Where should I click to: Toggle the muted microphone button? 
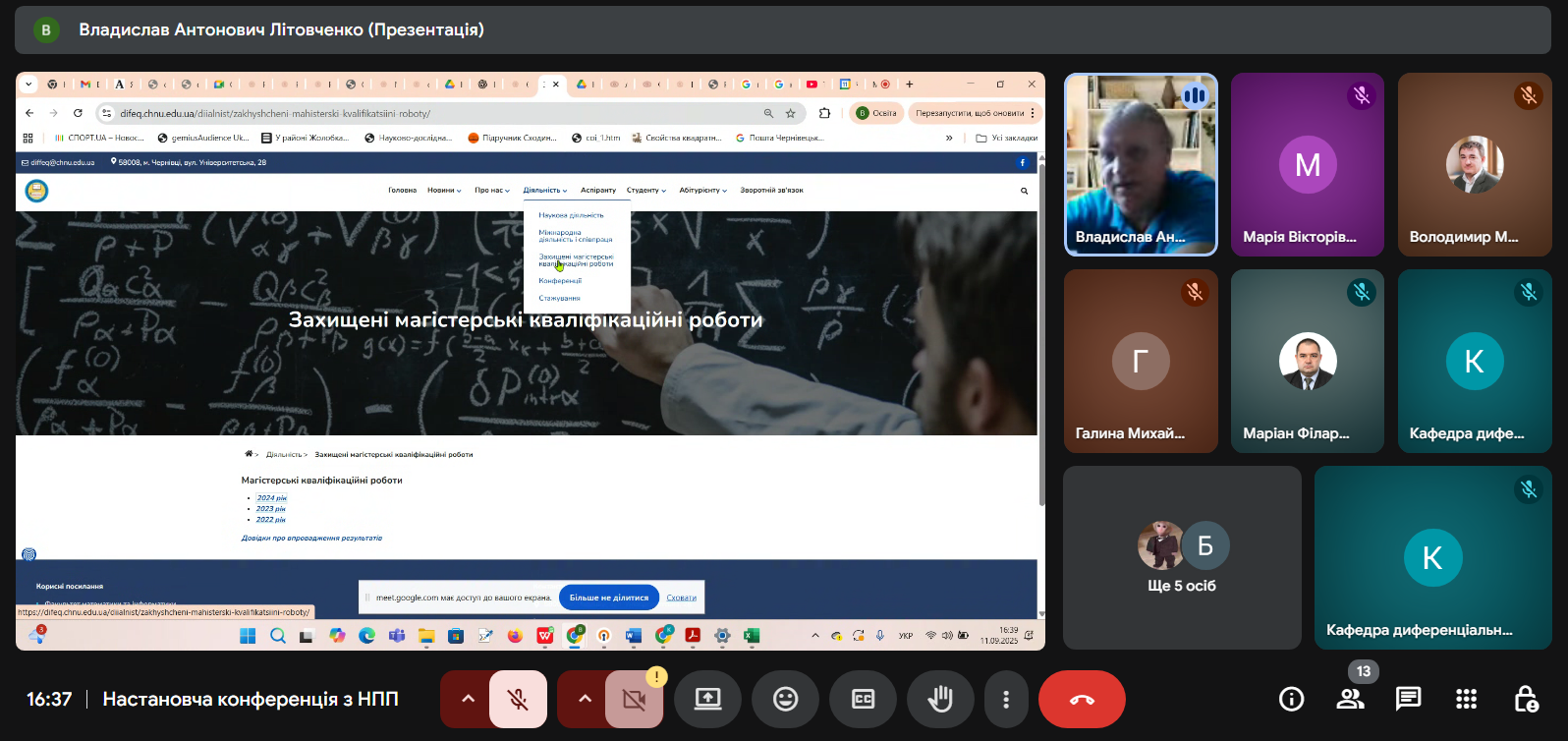click(x=518, y=699)
